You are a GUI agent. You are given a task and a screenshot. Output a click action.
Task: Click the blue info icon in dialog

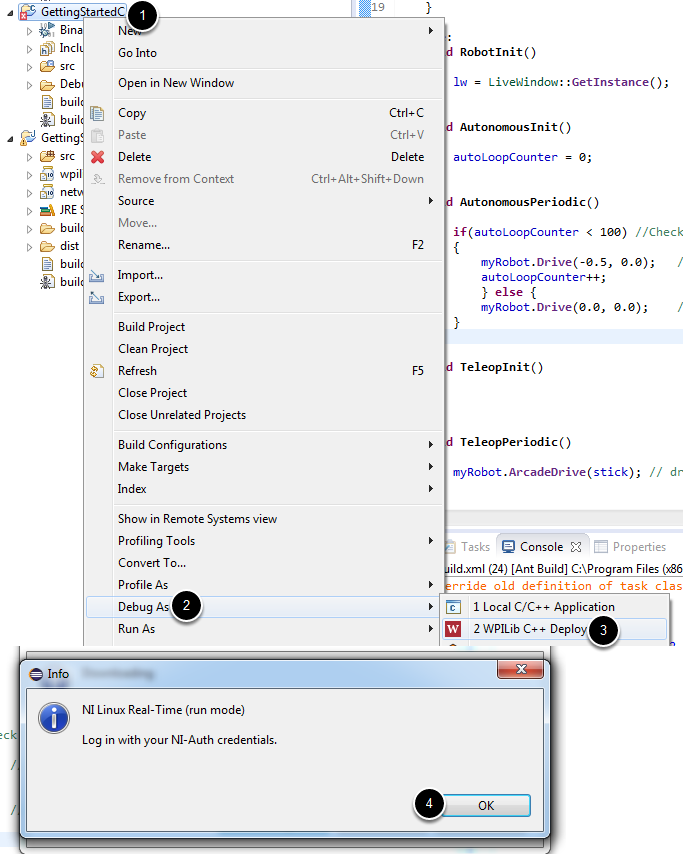tap(54, 718)
